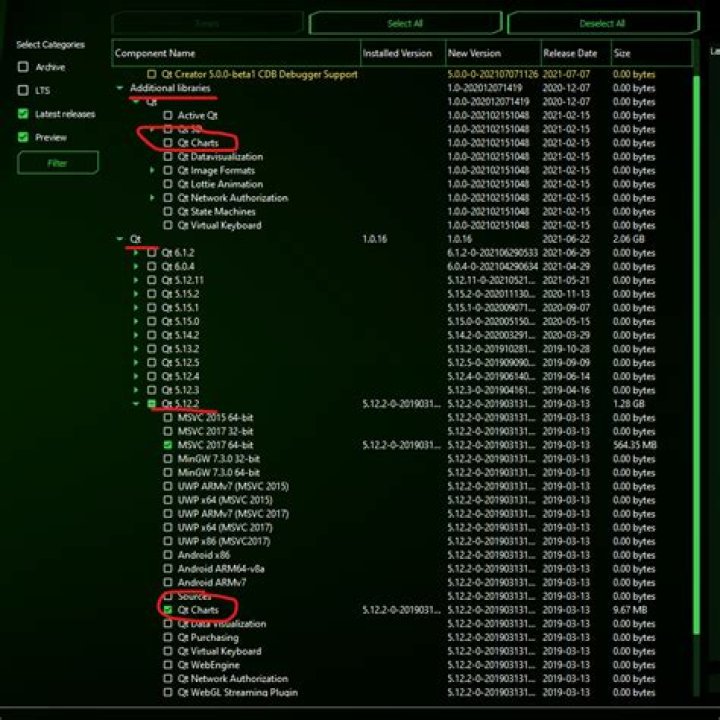
Task: Collapse the Qt 5.12.2 node
Action: click(136, 404)
